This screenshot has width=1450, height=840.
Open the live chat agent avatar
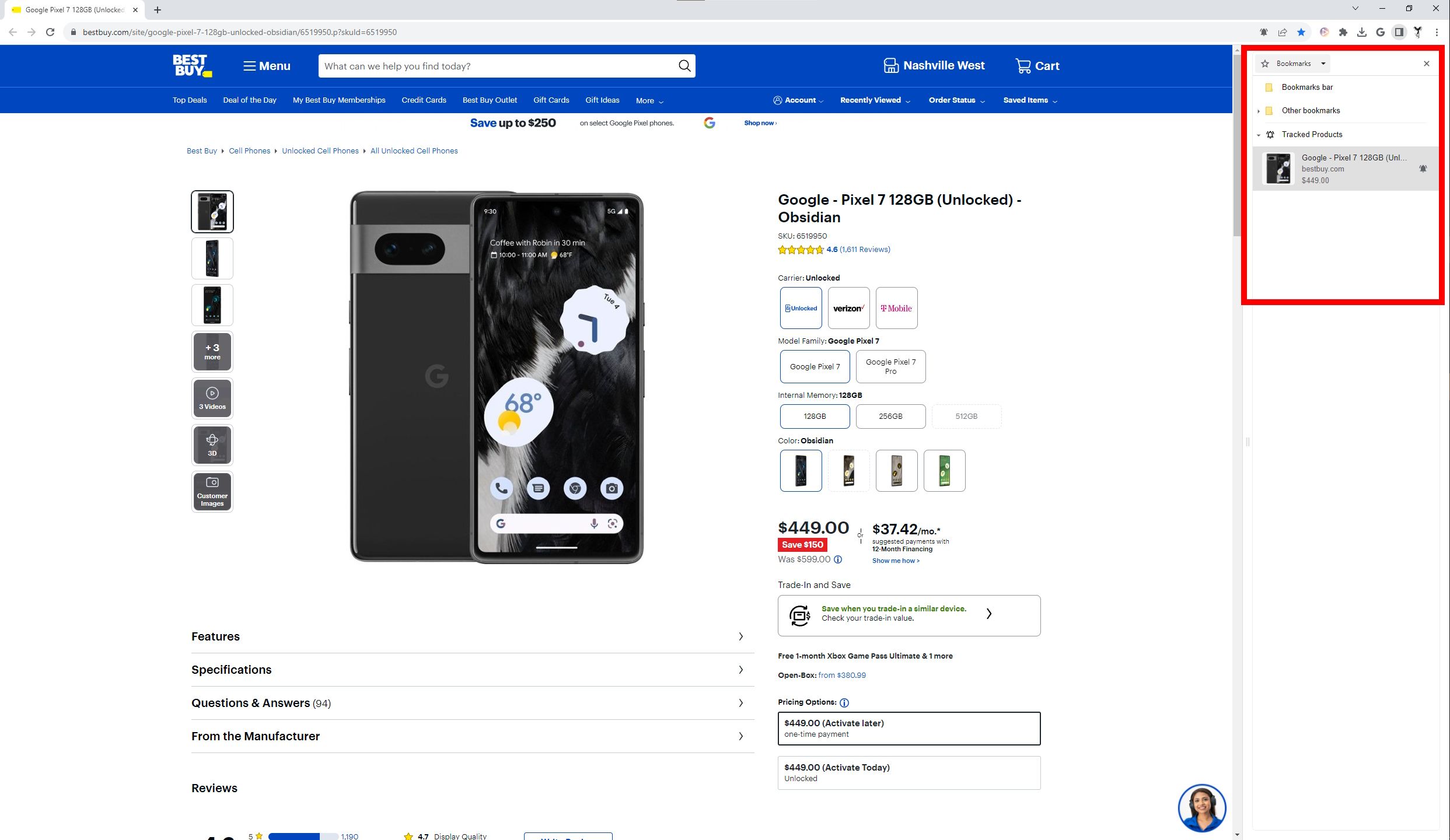1202,808
